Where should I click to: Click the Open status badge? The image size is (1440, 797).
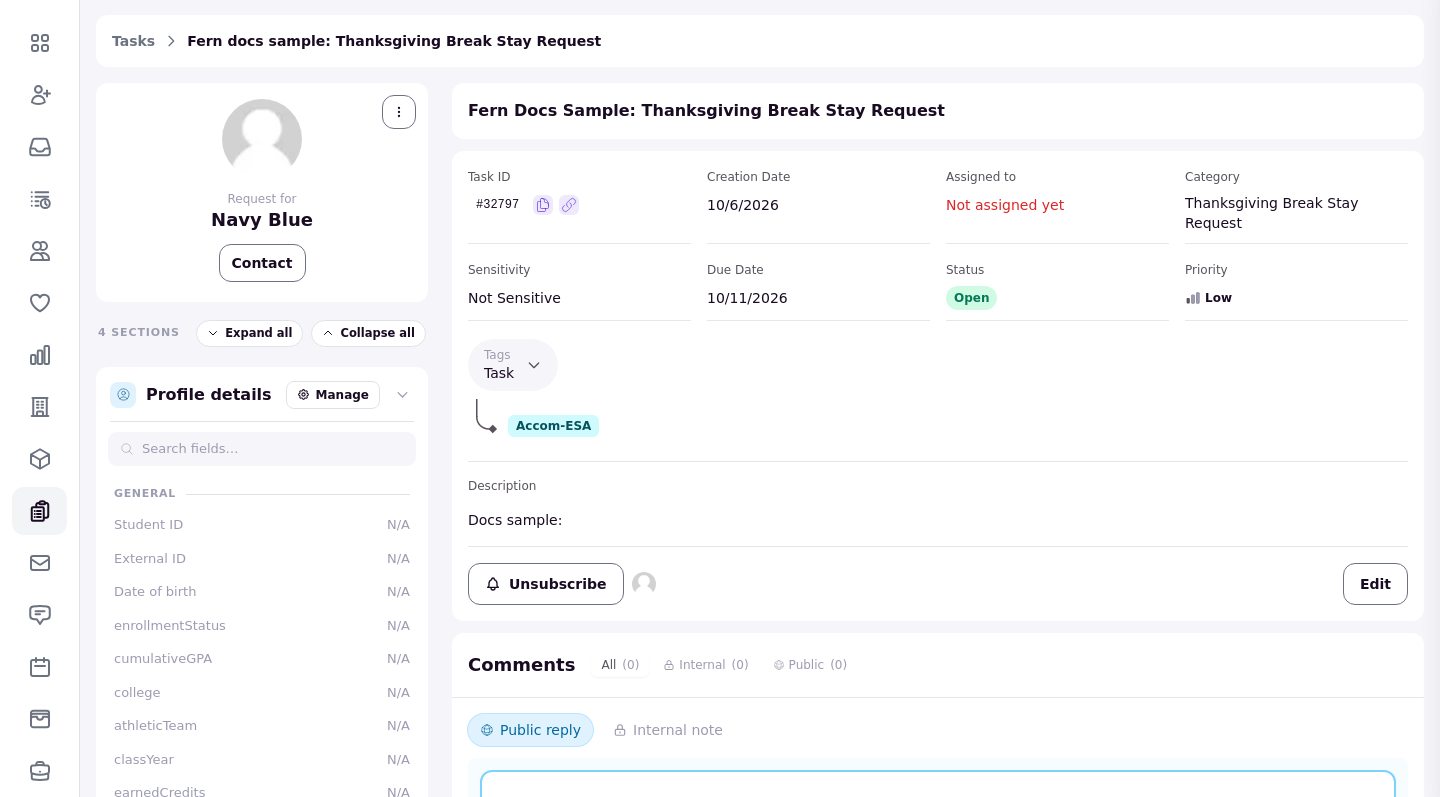pyautogui.click(x=971, y=298)
